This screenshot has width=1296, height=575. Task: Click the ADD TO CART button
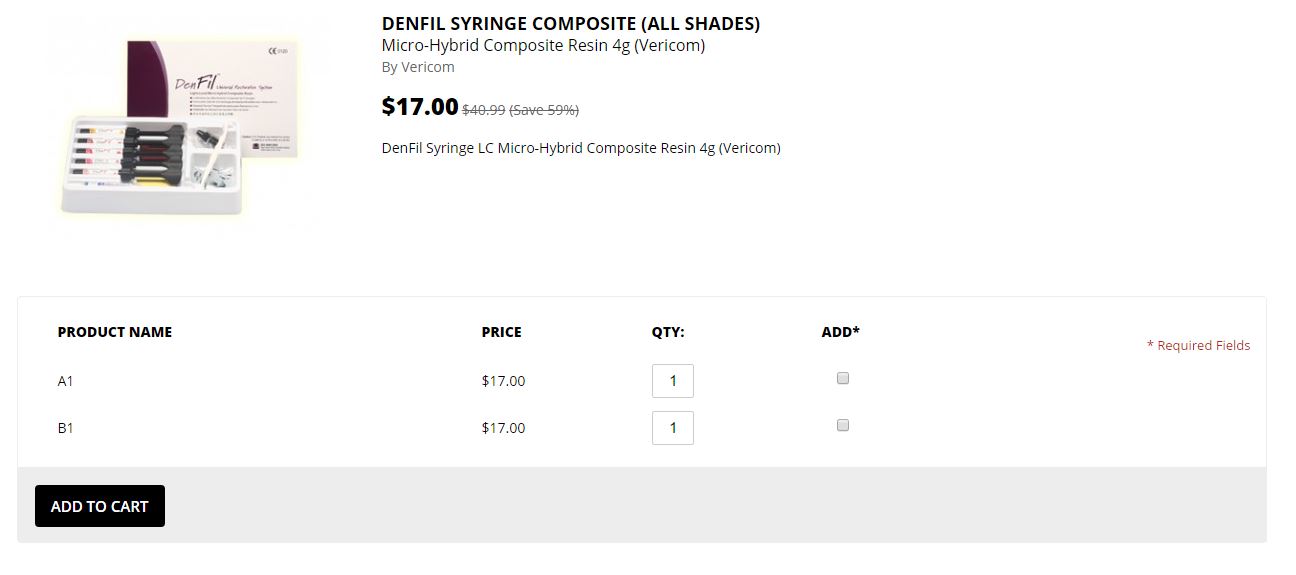coord(100,506)
